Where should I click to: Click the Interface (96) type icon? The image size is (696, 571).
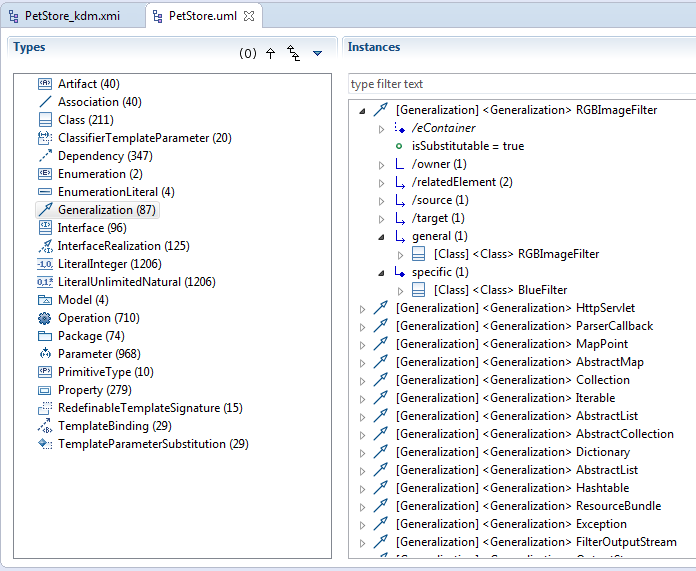point(45,228)
